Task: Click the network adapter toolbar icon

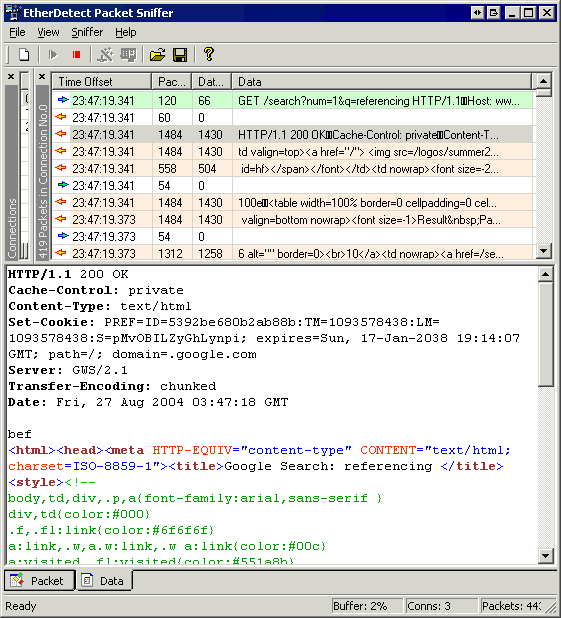Action: tap(128, 54)
